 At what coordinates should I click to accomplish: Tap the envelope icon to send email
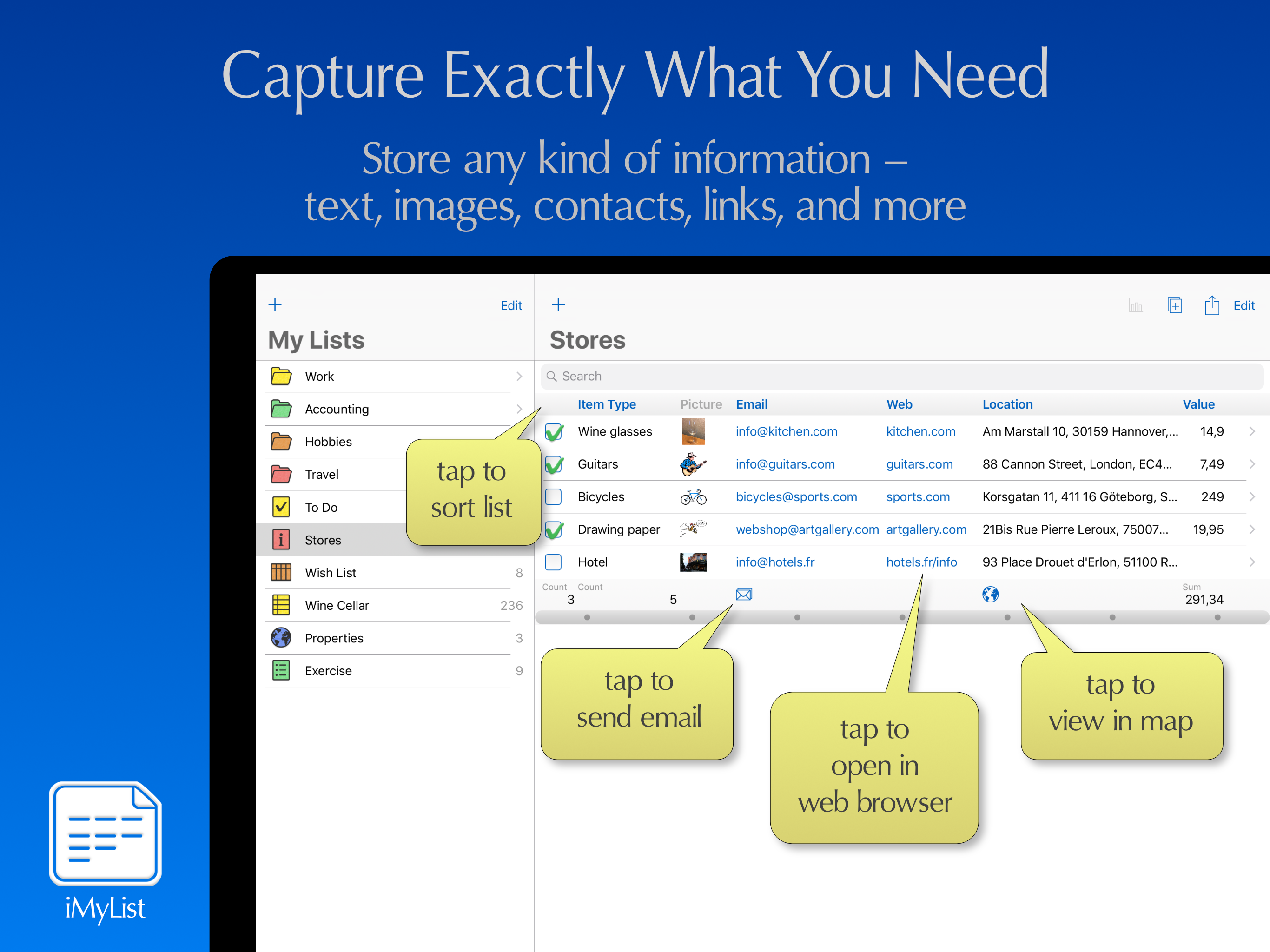(x=743, y=594)
